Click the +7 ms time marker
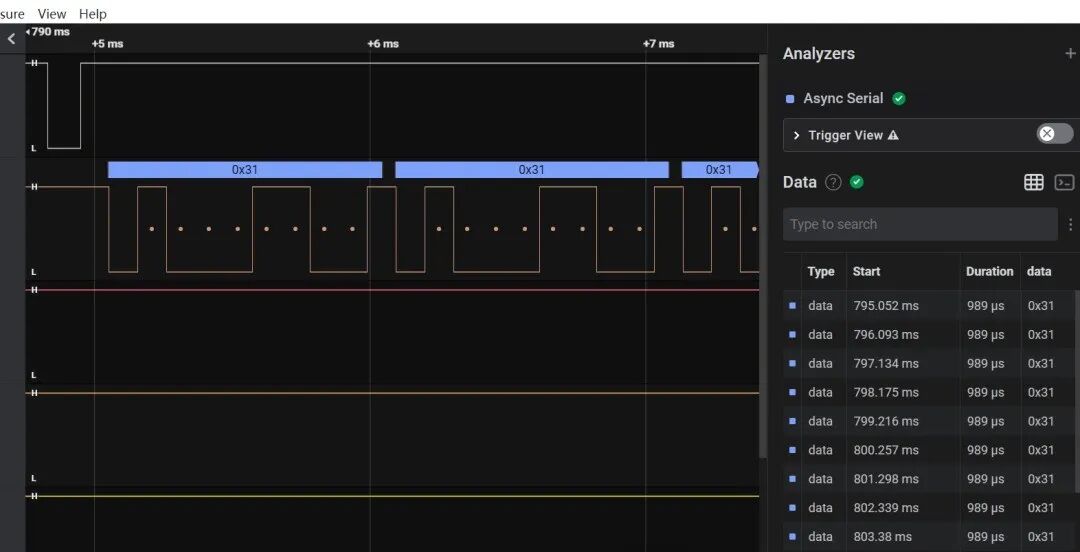 point(658,43)
